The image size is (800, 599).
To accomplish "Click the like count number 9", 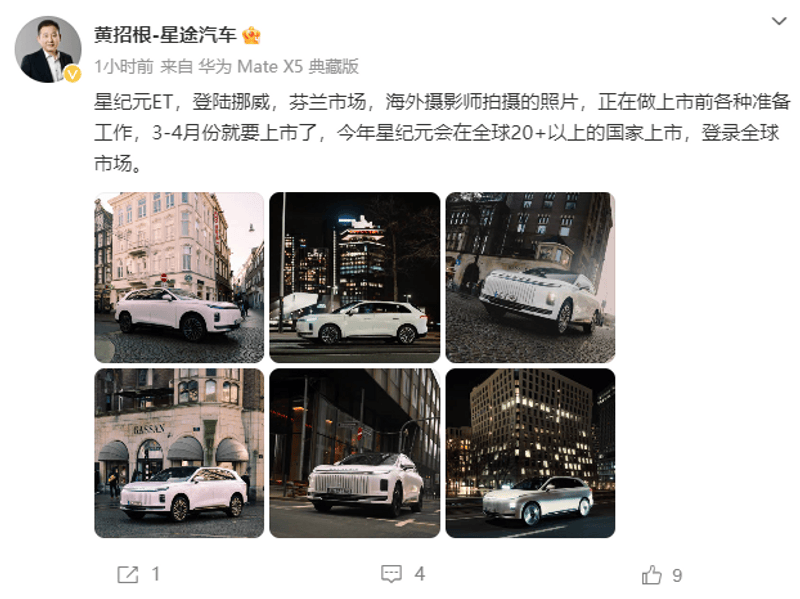I will [x=677, y=576].
